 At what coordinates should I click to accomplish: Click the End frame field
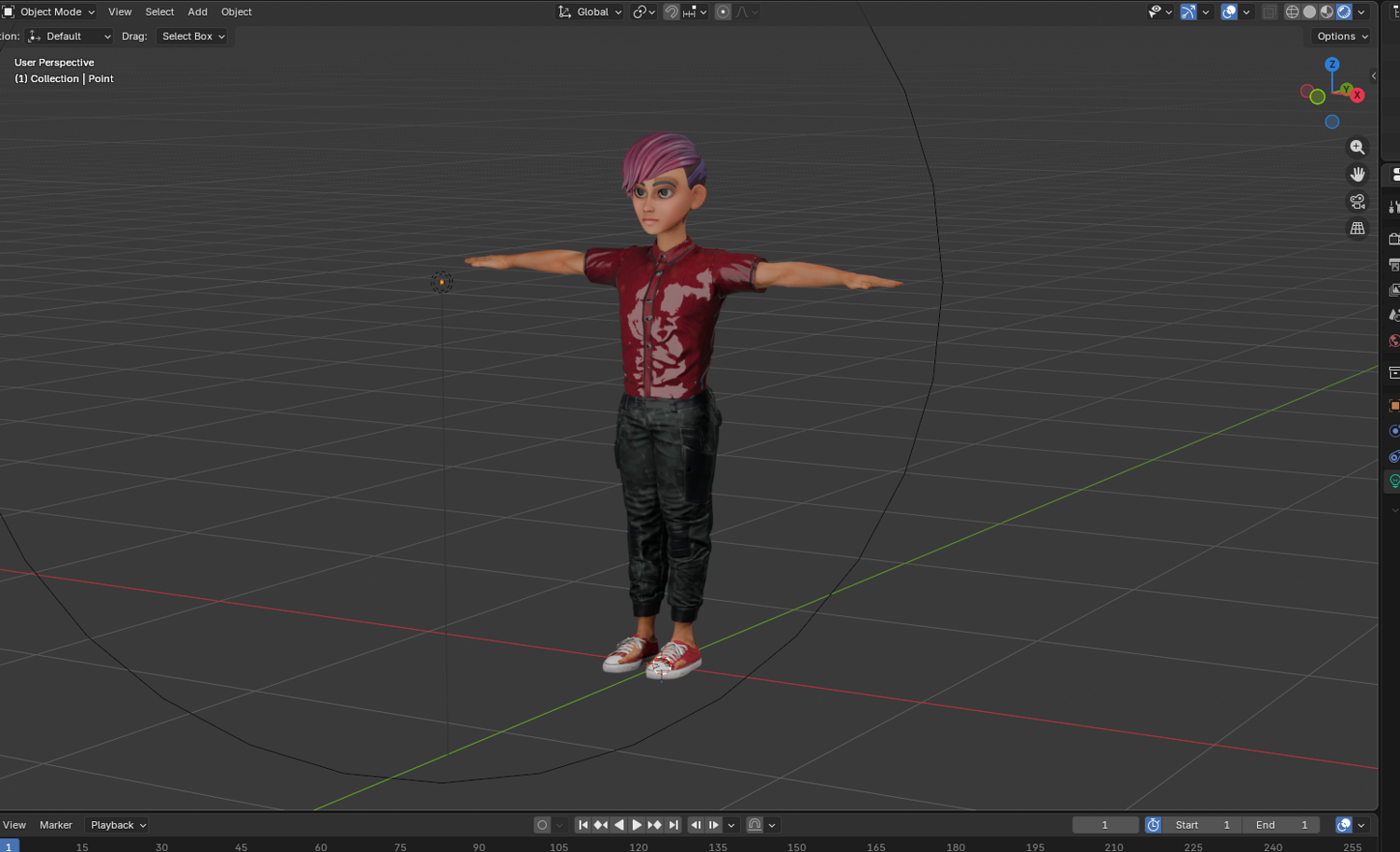coord(1281,825)
